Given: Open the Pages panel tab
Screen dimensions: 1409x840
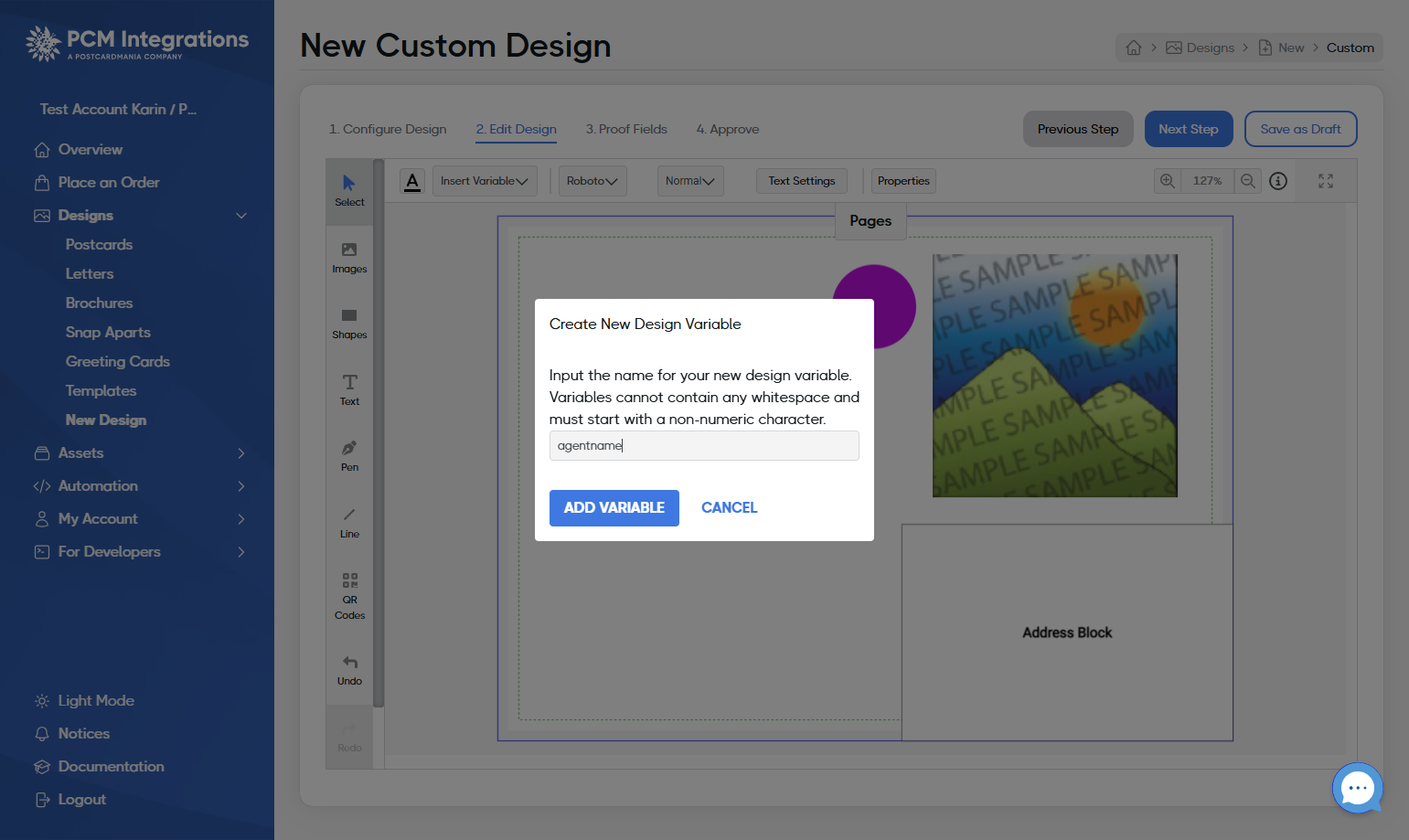Looking at the screenshot, I should pos(870,221).
